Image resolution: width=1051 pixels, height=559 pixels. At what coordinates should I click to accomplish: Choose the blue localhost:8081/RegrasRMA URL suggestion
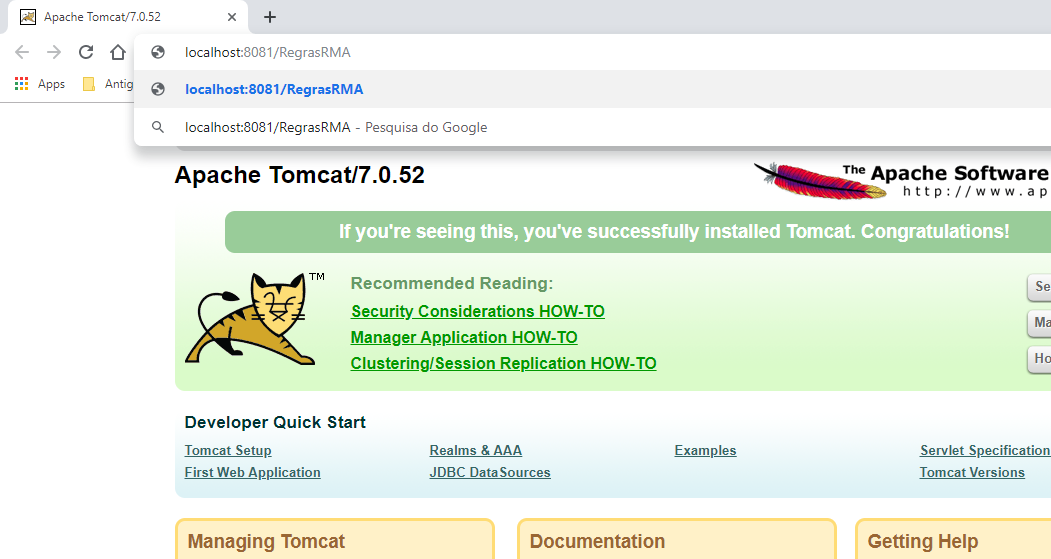tap(593, 89)
